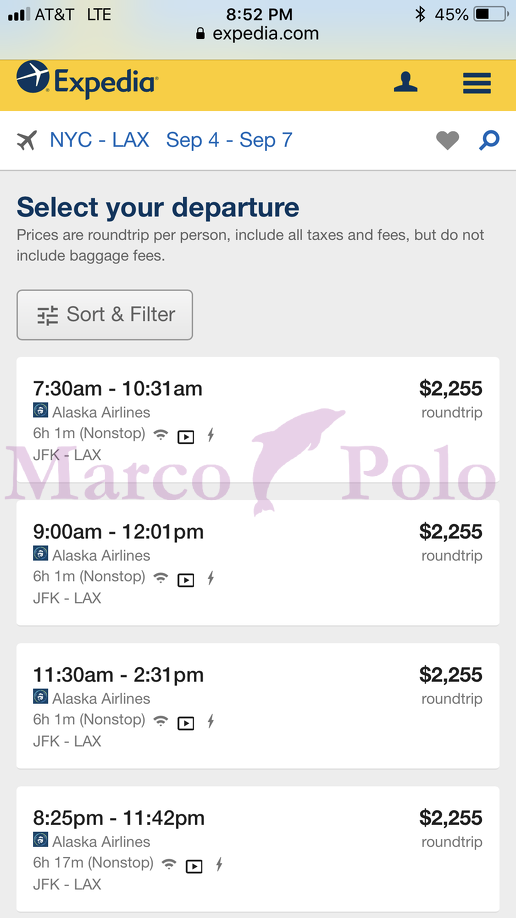Choose the 8:25pm - 11:42pm departure
516x918 pixels.
click(258, 849)
